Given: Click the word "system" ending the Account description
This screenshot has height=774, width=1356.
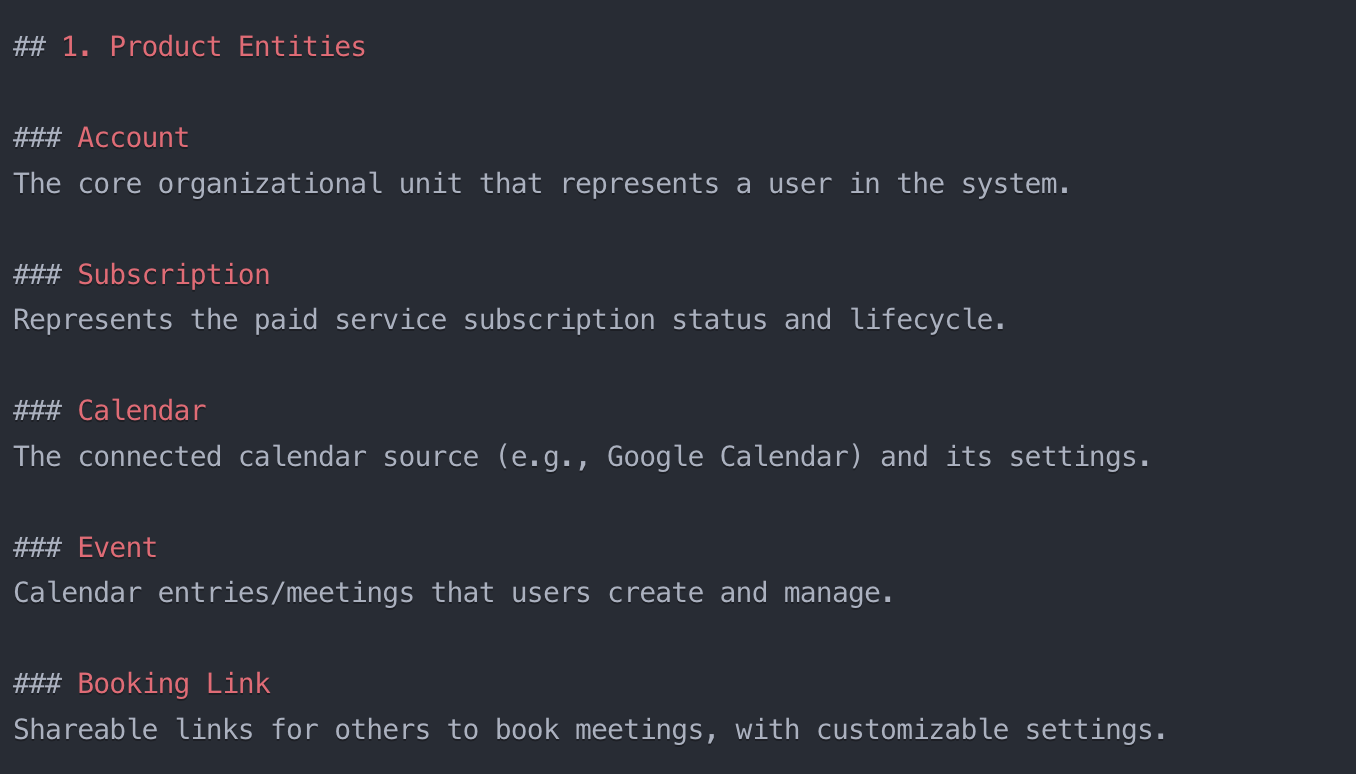Looking at the screenshot, I should pos(1009,184).
